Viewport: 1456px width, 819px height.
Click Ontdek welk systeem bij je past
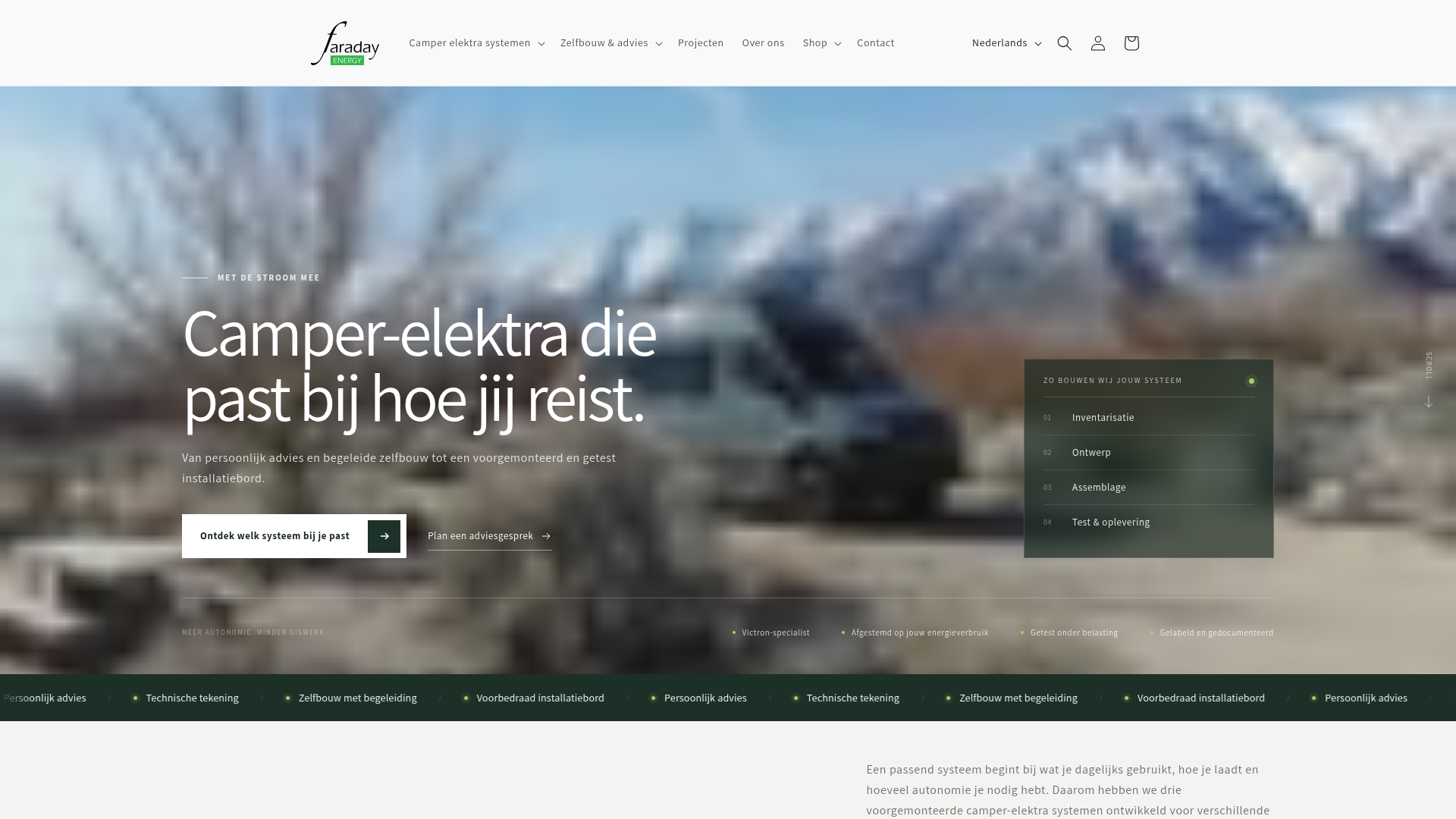294,536
